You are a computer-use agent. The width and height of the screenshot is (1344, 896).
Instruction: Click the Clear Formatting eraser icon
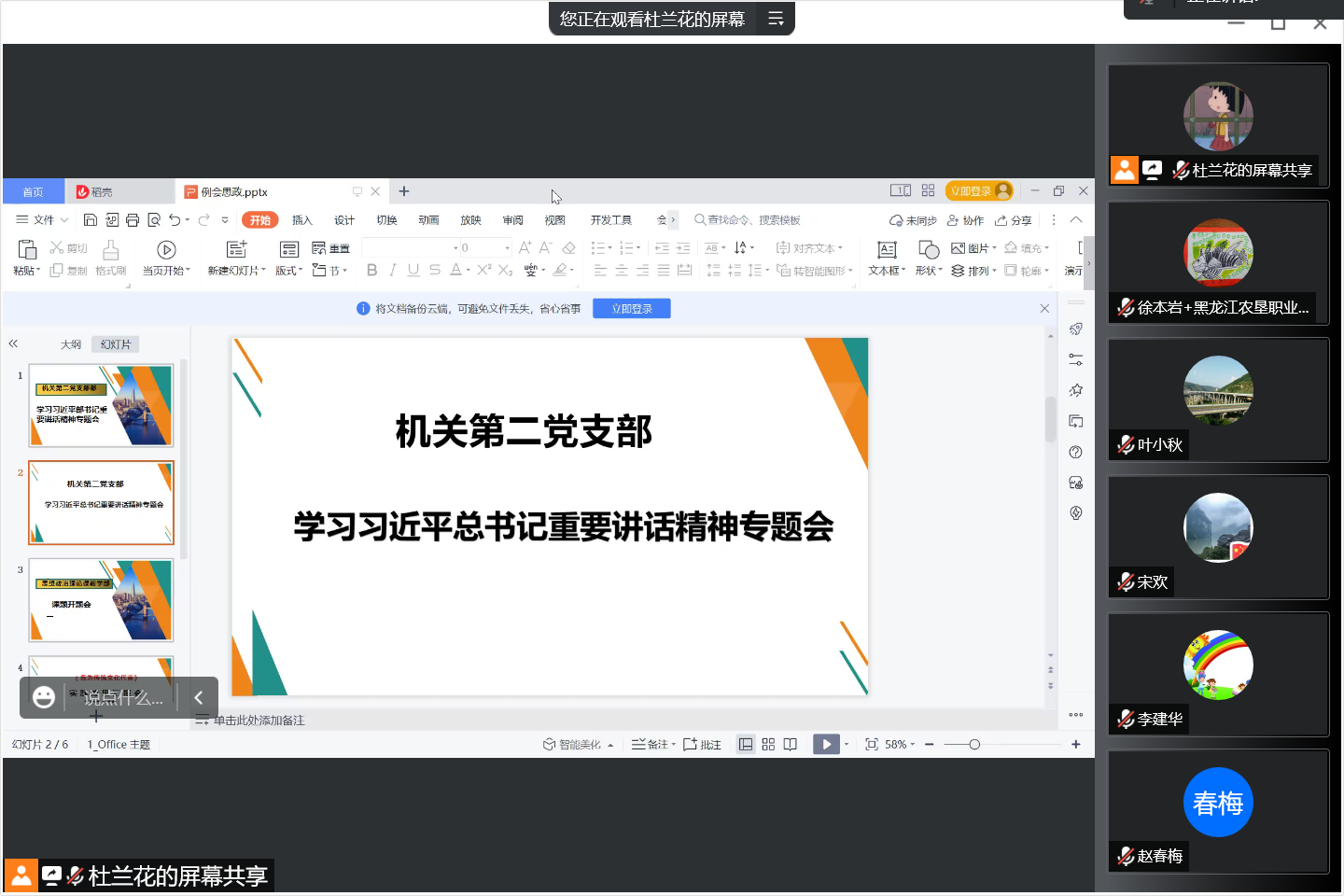(568, 247)
